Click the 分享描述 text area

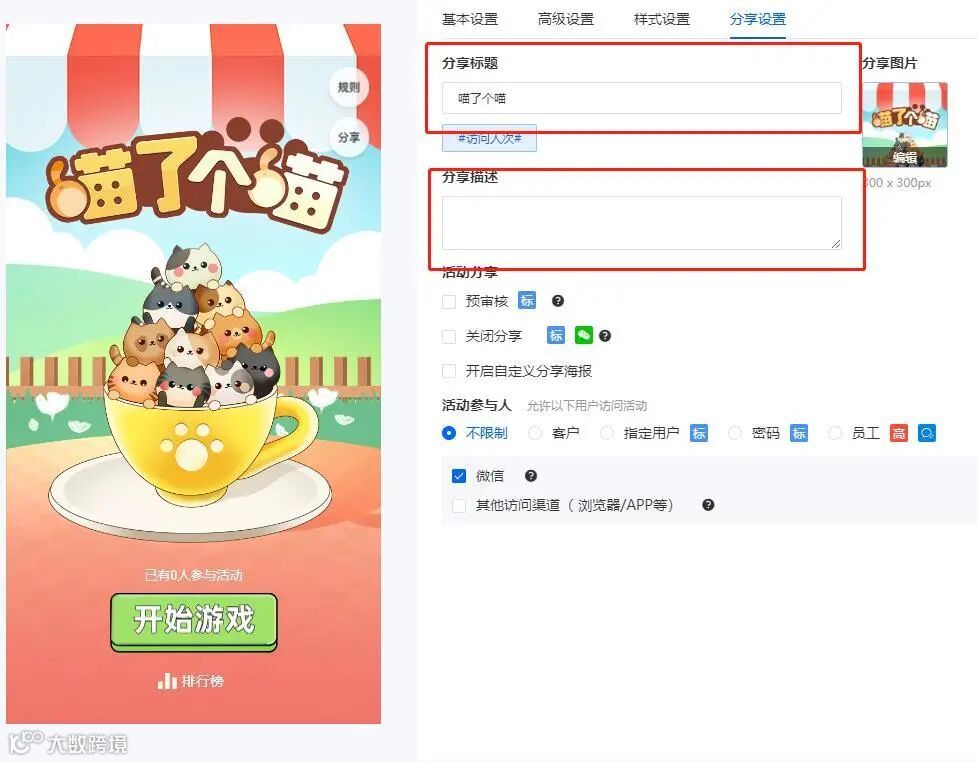[x=642, y=223]
